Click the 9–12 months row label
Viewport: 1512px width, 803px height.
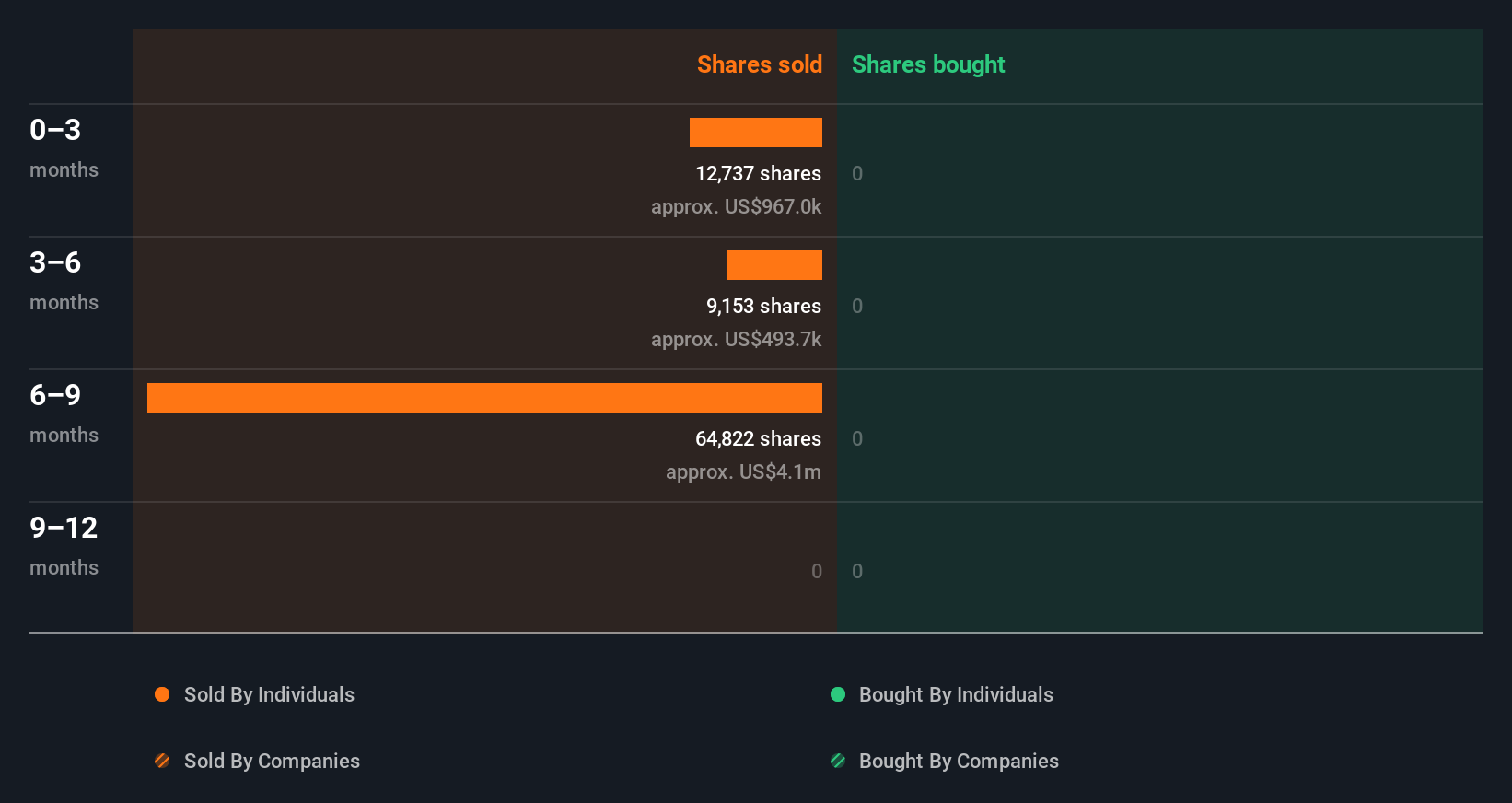(64, 546)
